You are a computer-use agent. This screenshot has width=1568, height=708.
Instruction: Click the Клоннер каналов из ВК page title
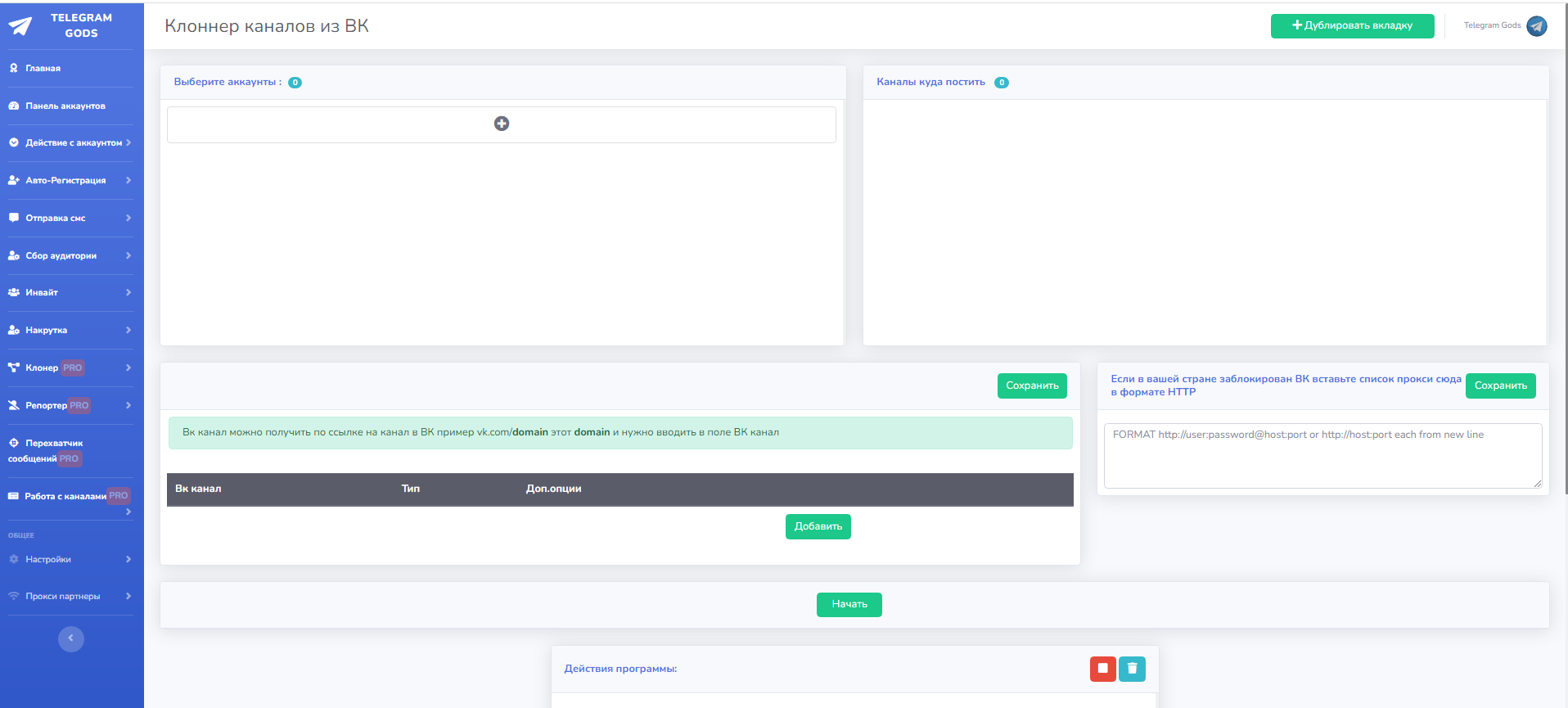[x=267, y=26]
